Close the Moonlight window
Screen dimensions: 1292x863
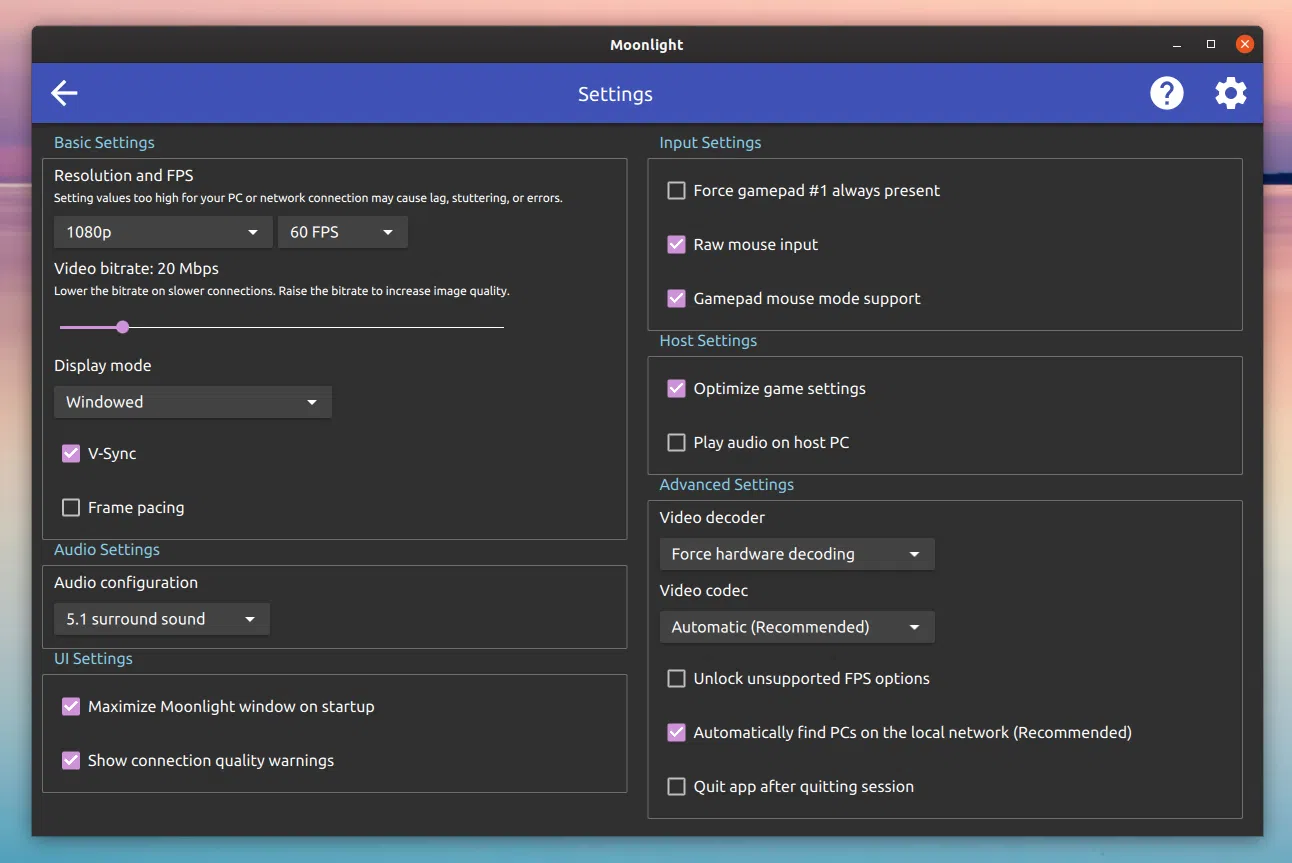click(x=1245, y=44)
